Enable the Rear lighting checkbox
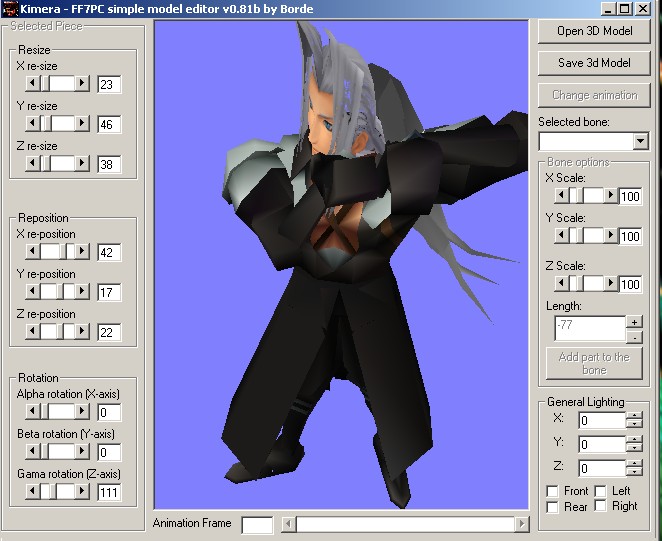The height and width of the screenshot is (541, 662). [553, 507]
